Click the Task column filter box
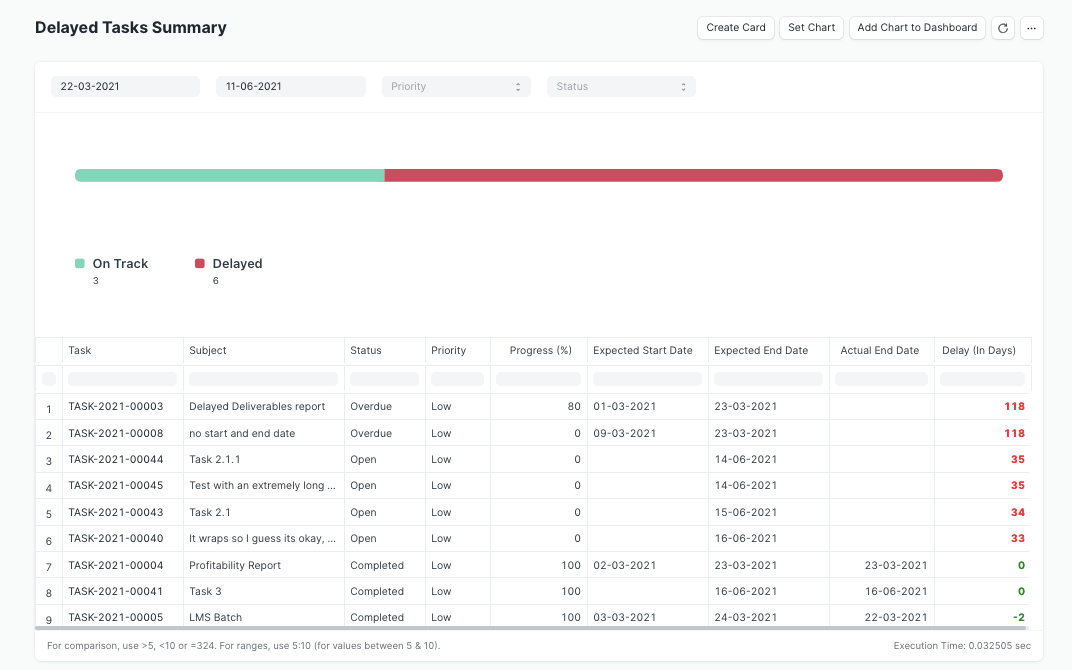Screen dimensions: 1072x670 [x=121, y=378]
